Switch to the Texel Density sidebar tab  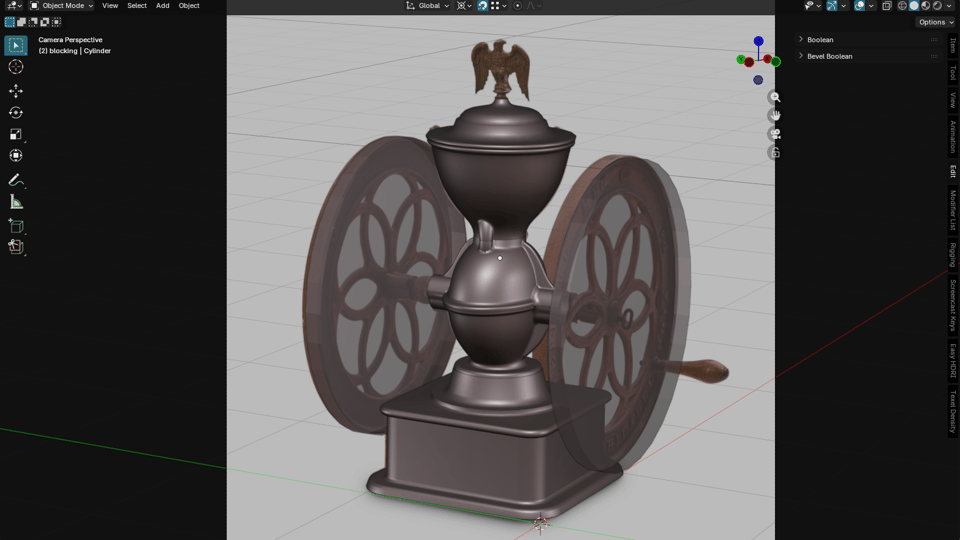(953, 411)
